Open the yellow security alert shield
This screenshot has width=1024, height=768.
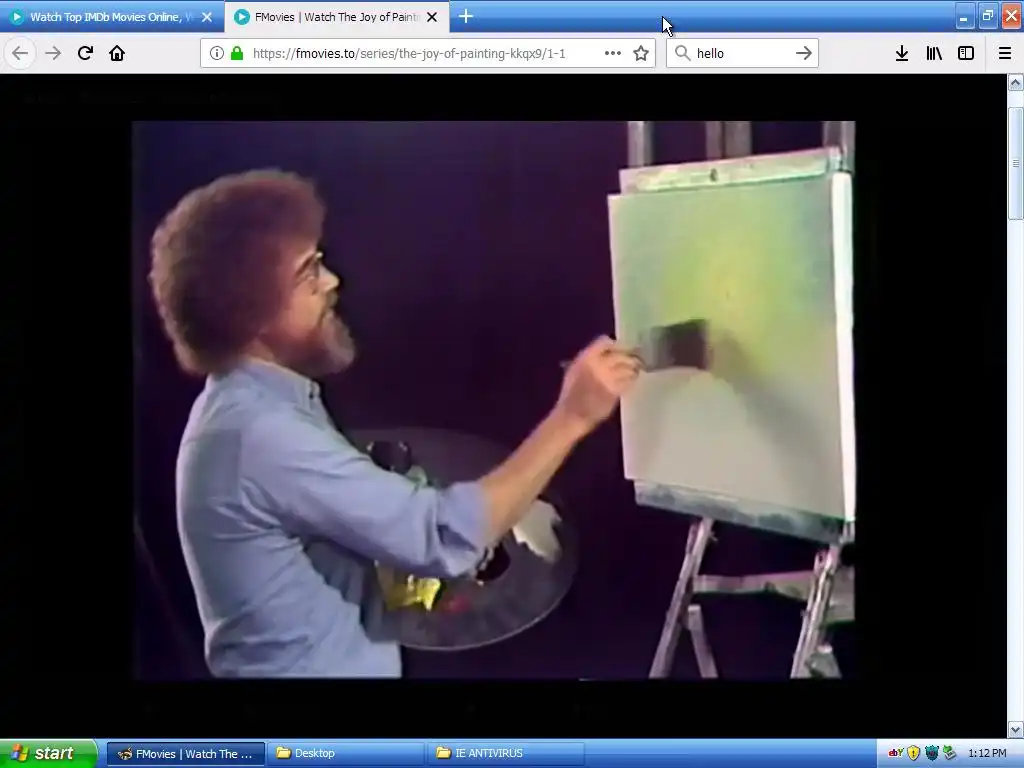[914, 753]
